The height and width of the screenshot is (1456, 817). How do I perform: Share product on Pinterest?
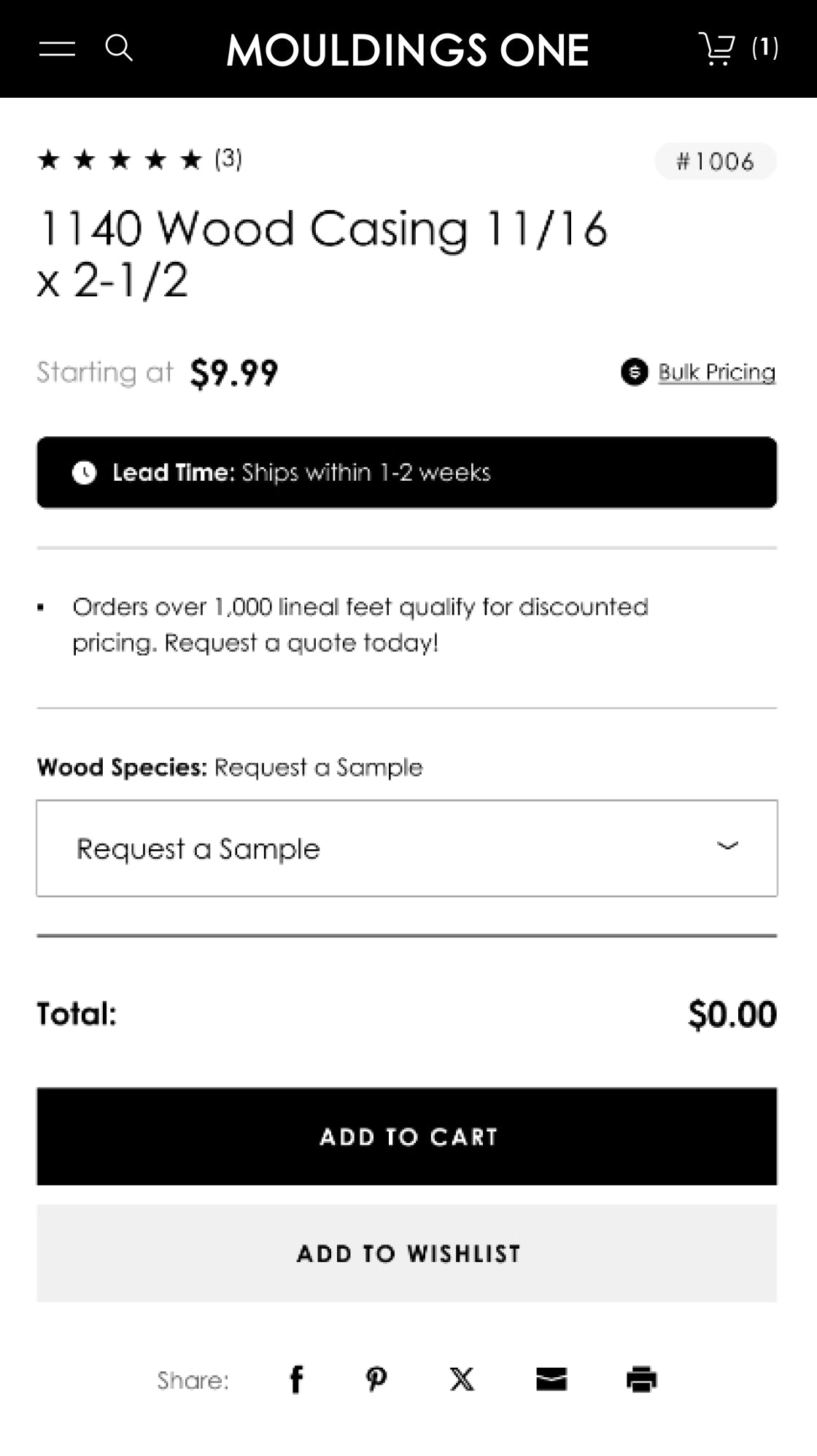click(376, 1379)
